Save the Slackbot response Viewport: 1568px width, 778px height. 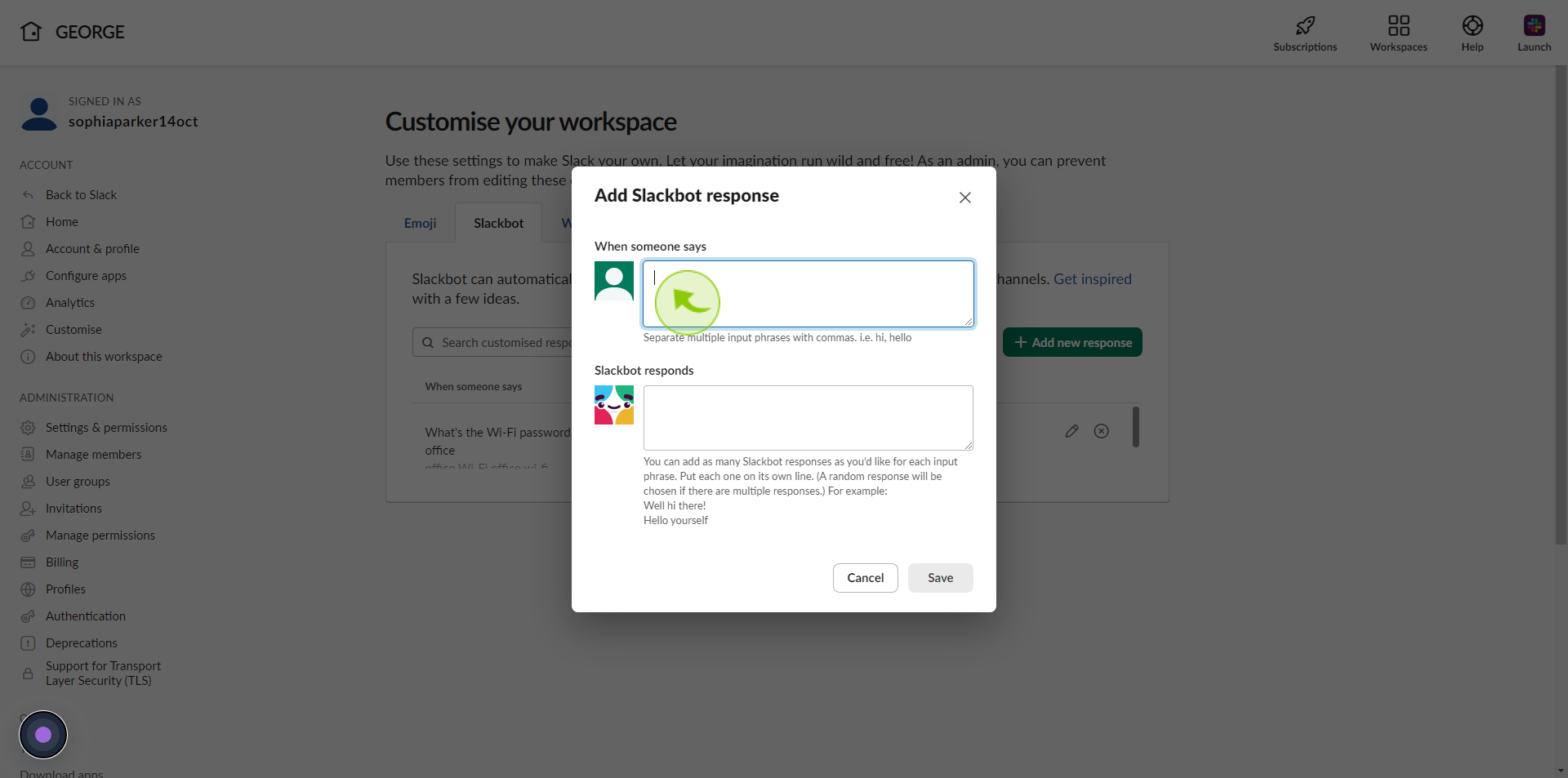click(941, 578)
